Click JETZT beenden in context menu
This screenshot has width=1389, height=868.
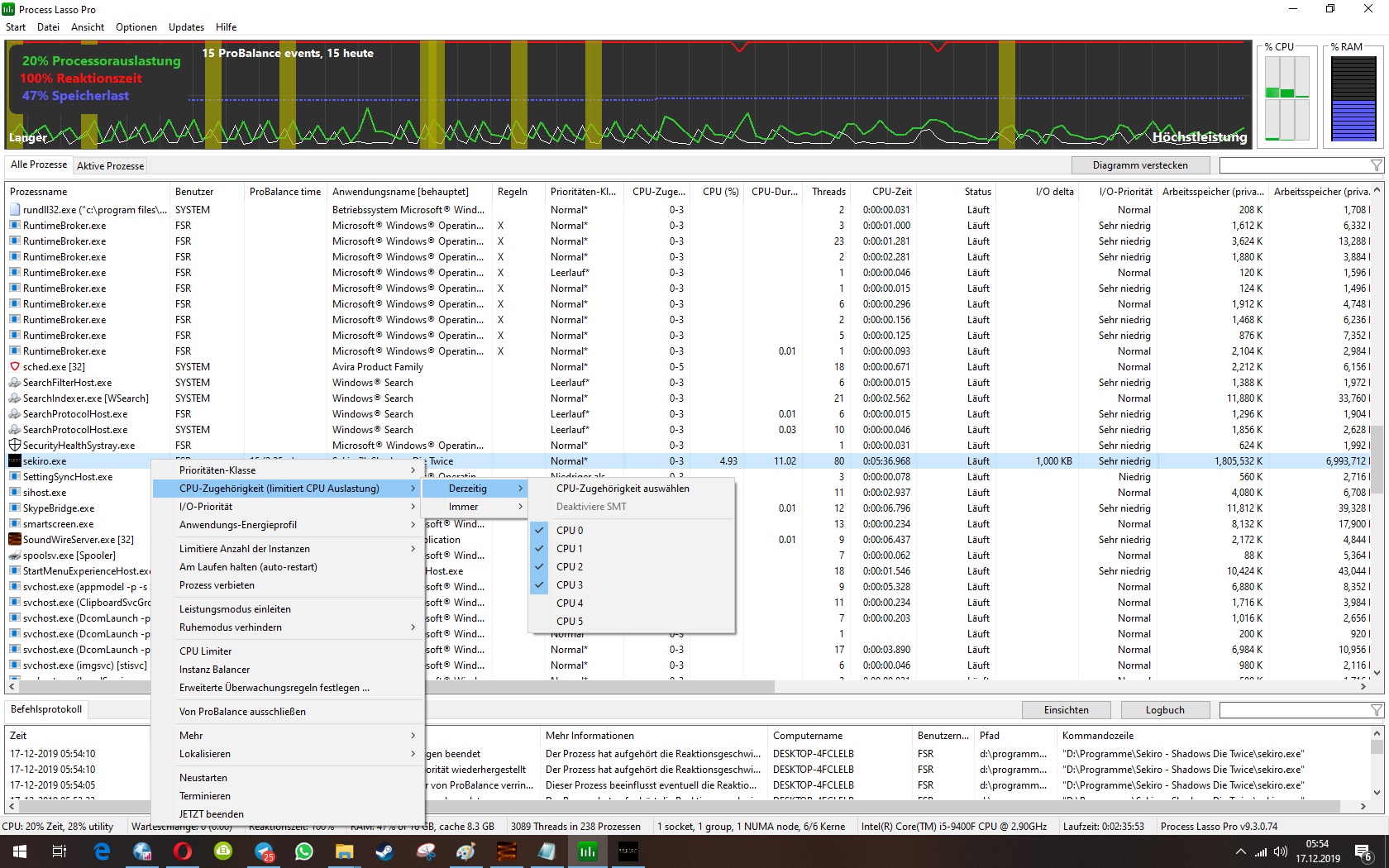pyautogui.click(x=287, y=814)
